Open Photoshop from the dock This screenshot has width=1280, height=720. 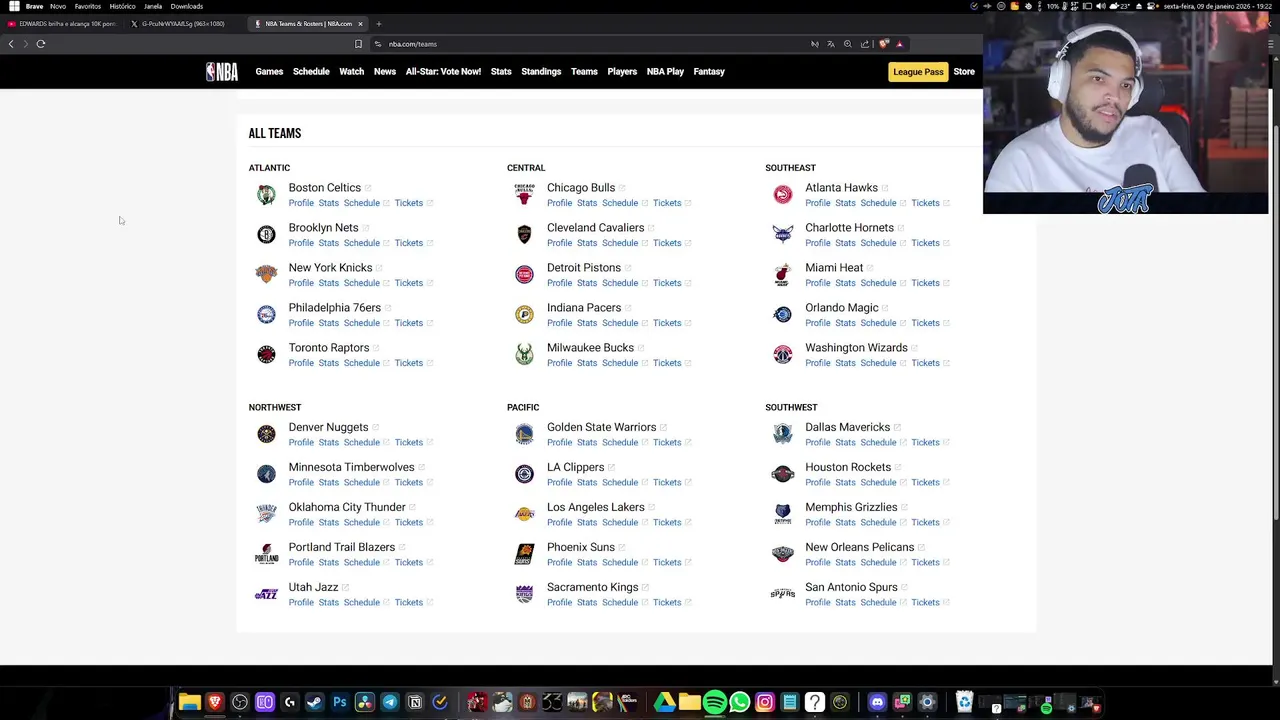[x=340, y=702]
